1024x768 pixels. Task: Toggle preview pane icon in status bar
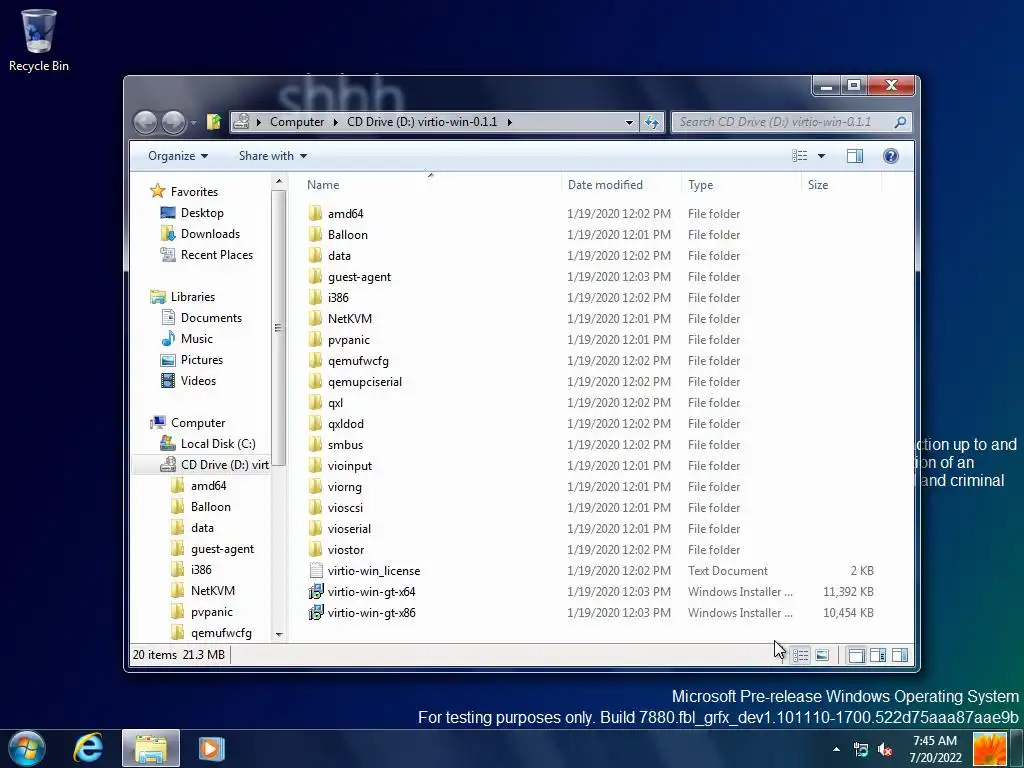point(899,655)
